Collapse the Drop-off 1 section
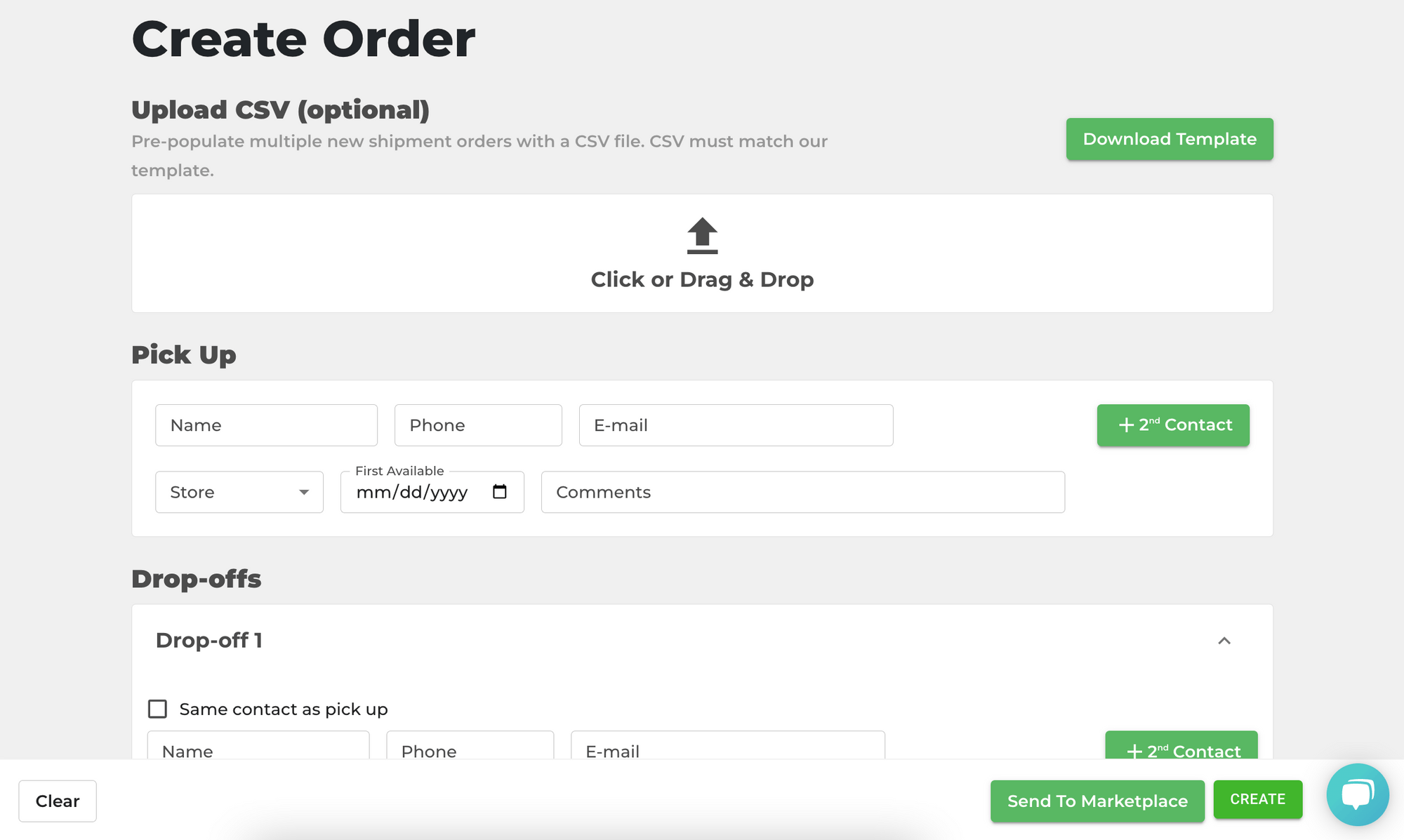This screenshot has width=1404, height=840. point(1224,641)
